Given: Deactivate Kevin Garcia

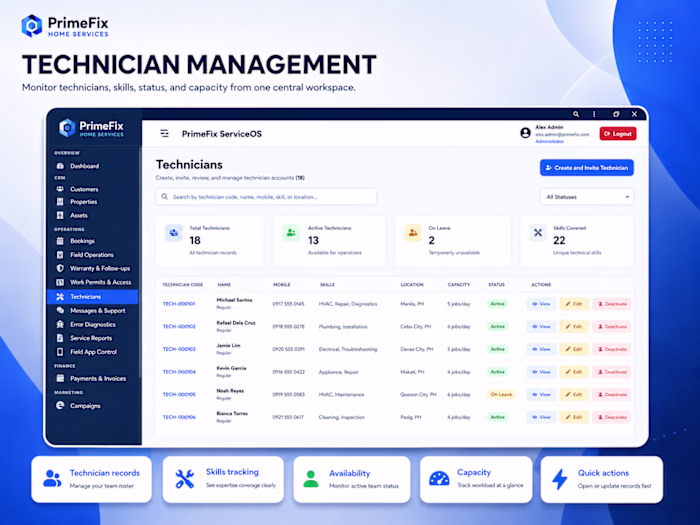Looking at the screenshot, I should 612,372.
